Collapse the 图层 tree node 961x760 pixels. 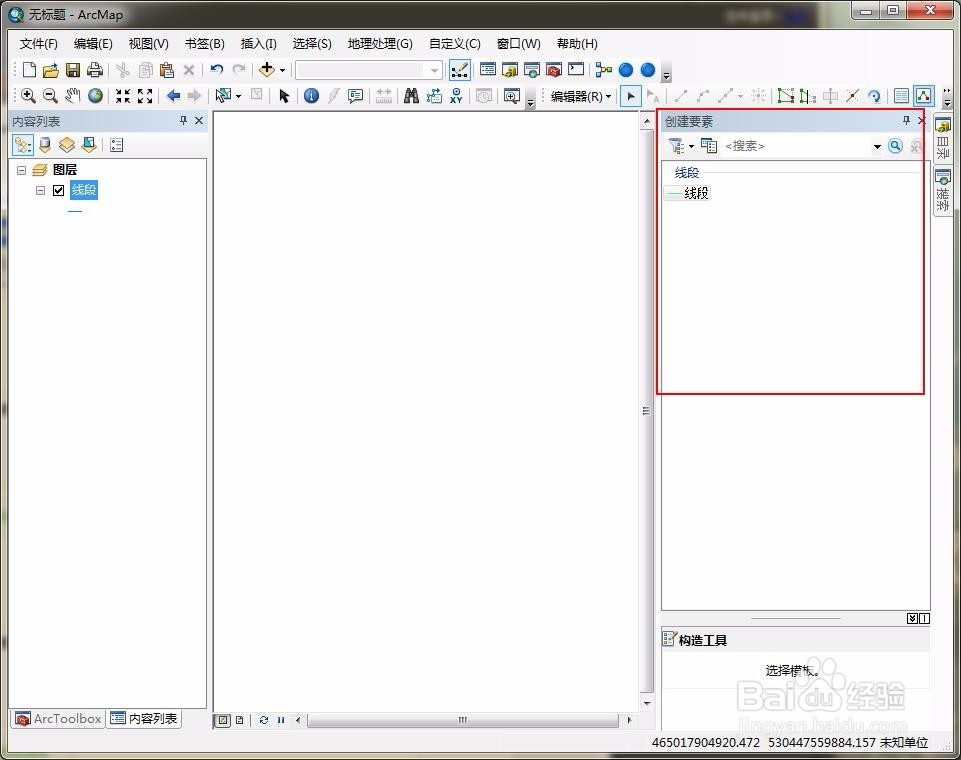pos(22,169)
